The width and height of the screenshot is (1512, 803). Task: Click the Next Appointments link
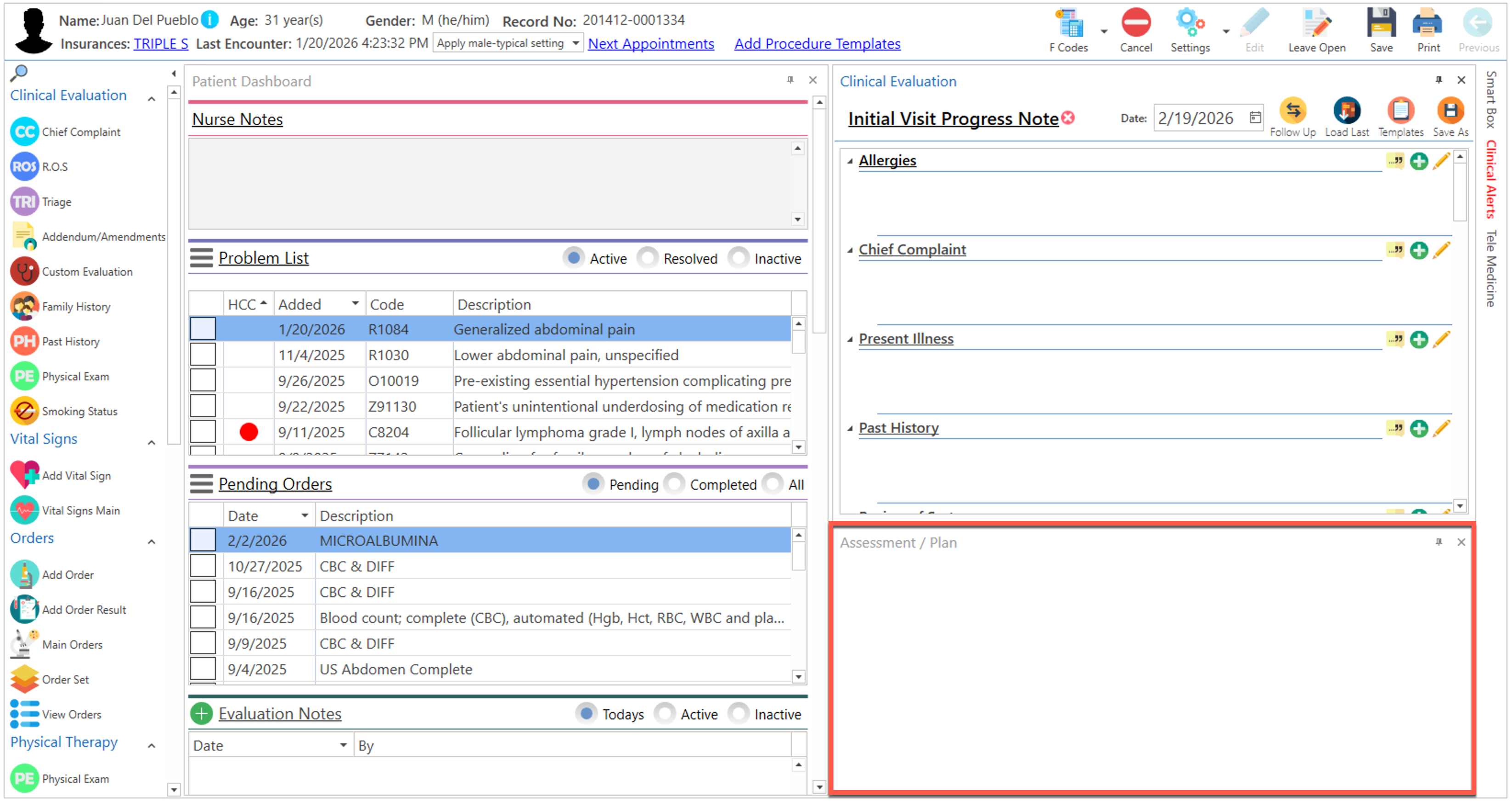click(x=650, y=44)
